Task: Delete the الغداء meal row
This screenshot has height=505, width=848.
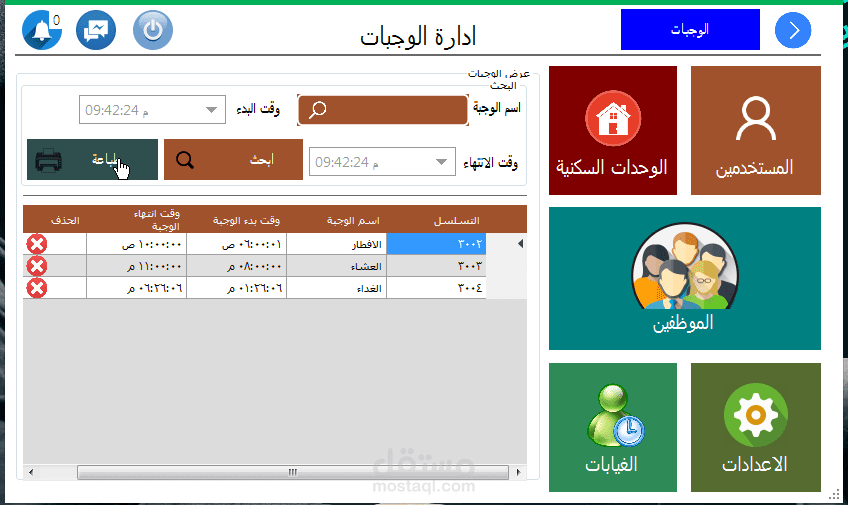Action: (37, 289)
